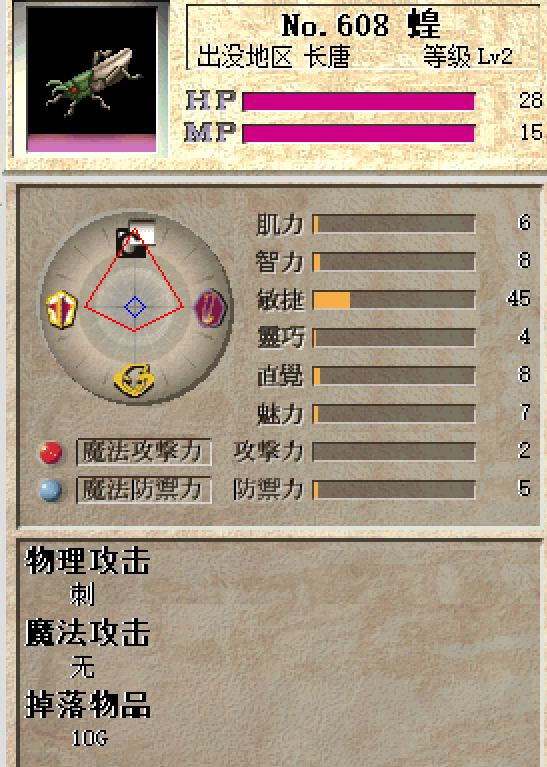547x767 pixels.
Task: Select the 物理攻击 heading
Action: (x=88, y=561)
